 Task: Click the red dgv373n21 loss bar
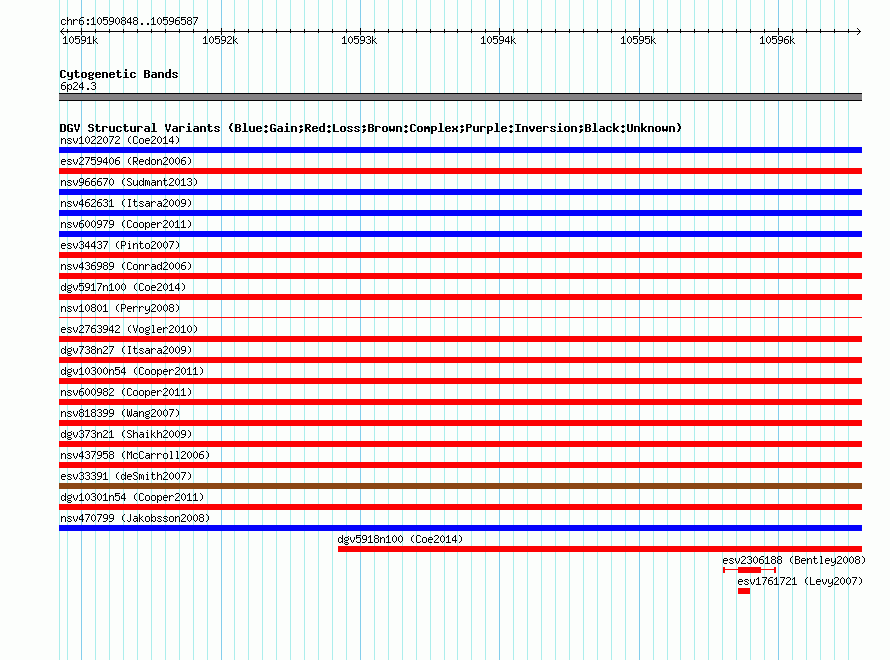[460, 444]
